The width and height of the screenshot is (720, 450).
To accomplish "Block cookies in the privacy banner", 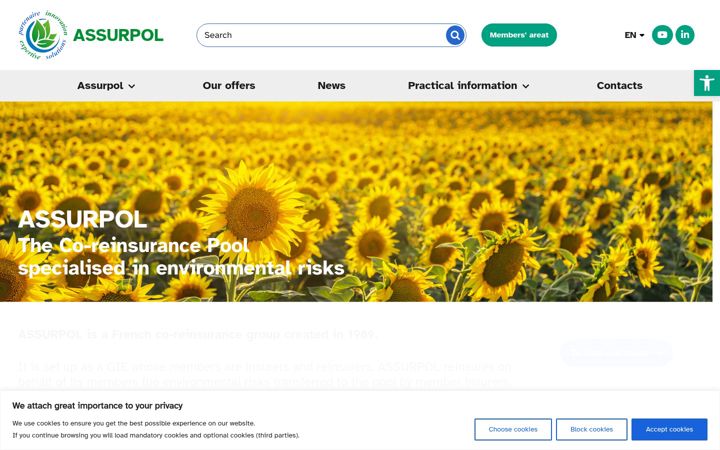I will [x=591, y=429].
